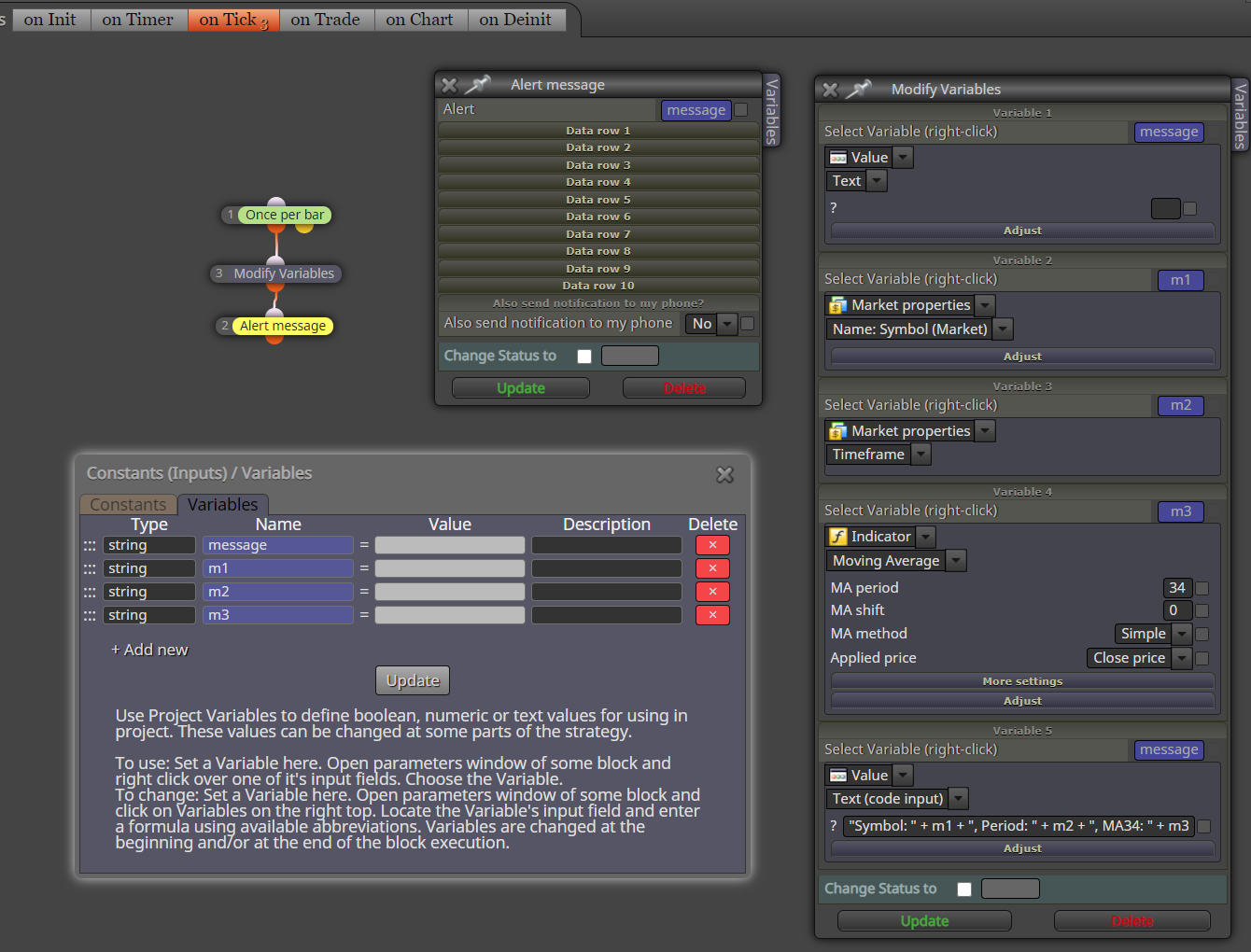Click the Indicator function icon in Variable 4
The image size is (1251, 952).
click(838, 537)
